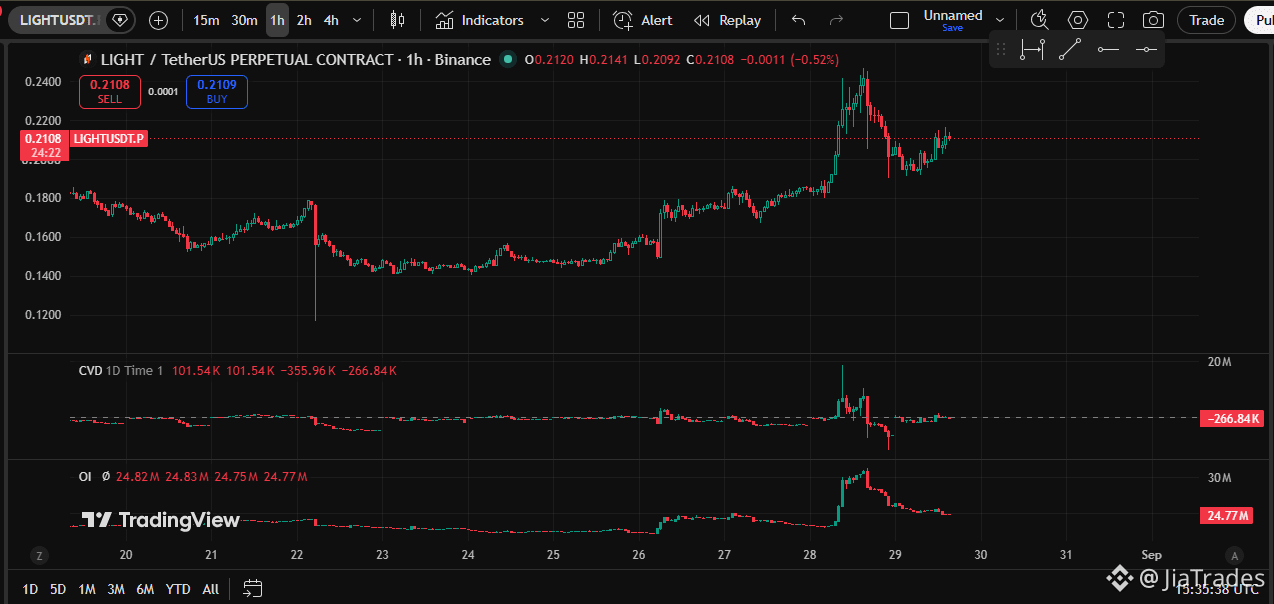Set date range to 6M
The height and width of the screenshot is (604, 1274).
pyautogui.click(x=145, y=589)
